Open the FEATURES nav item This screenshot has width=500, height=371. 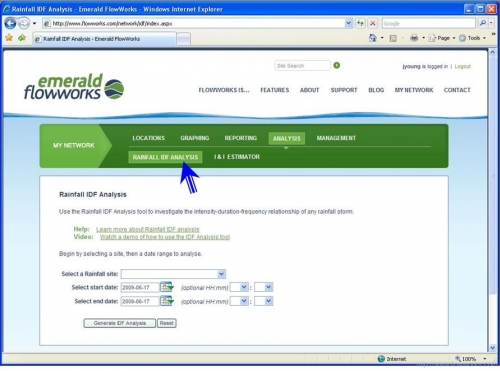(275, 90)
